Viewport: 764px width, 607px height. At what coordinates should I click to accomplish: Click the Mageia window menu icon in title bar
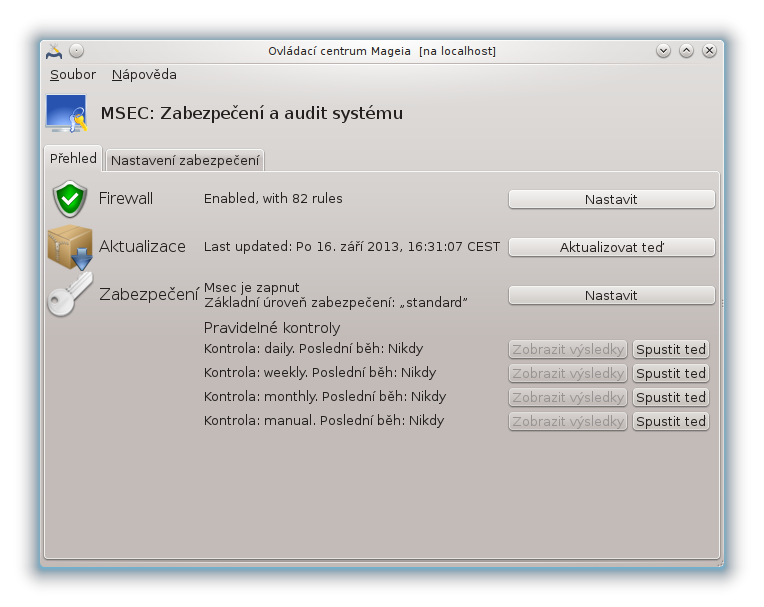click(x=54, y=51)
